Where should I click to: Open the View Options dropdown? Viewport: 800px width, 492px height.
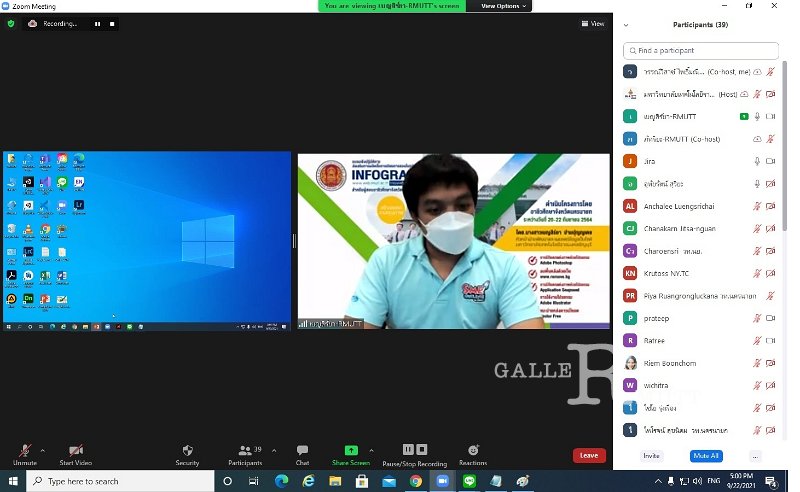pos(503,6)
